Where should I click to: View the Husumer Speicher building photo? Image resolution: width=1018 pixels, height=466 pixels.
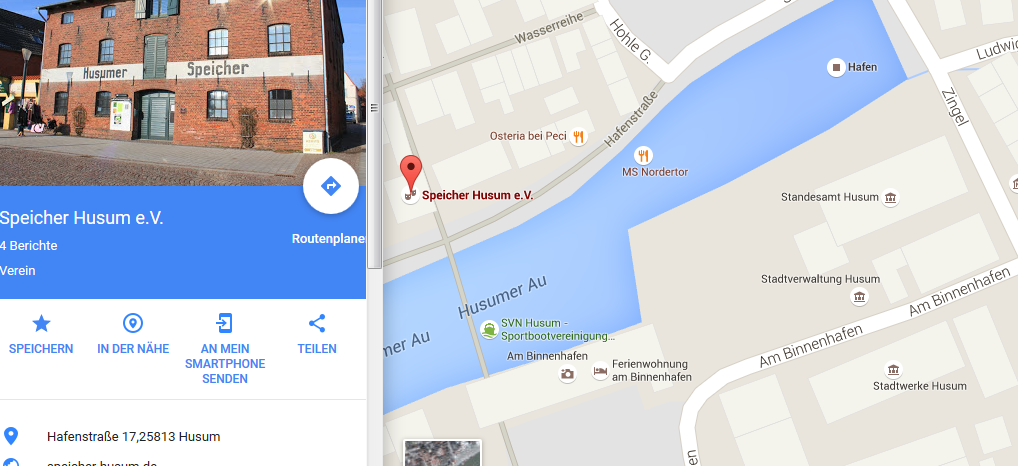(183, 93)
